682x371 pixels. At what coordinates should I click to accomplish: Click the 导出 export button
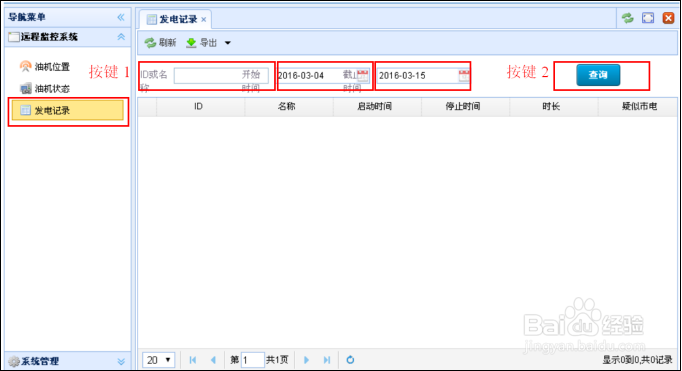[201, 43]
